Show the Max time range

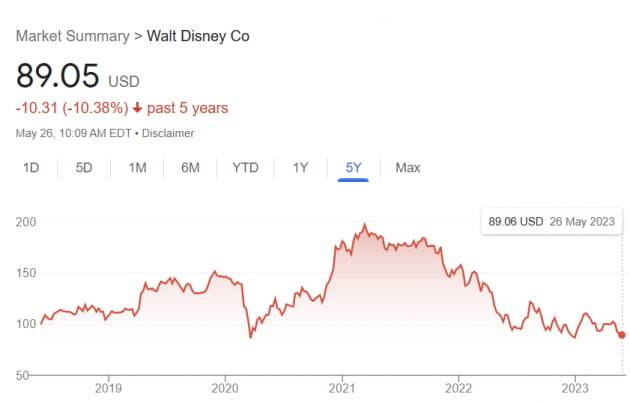click(x=407, y=168)
